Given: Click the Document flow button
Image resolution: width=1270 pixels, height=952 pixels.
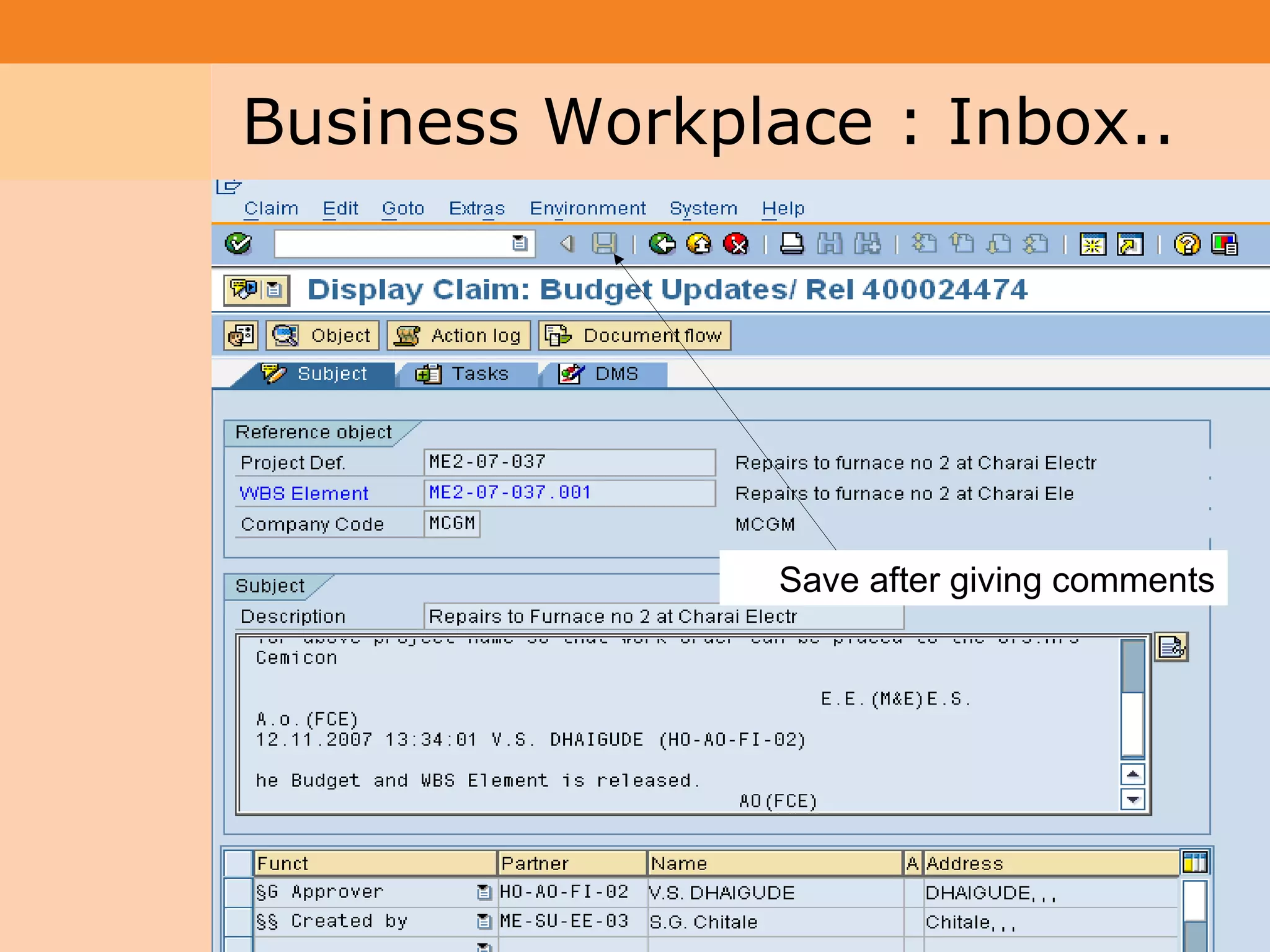Looking at the screenshot, I should (634, 335).
